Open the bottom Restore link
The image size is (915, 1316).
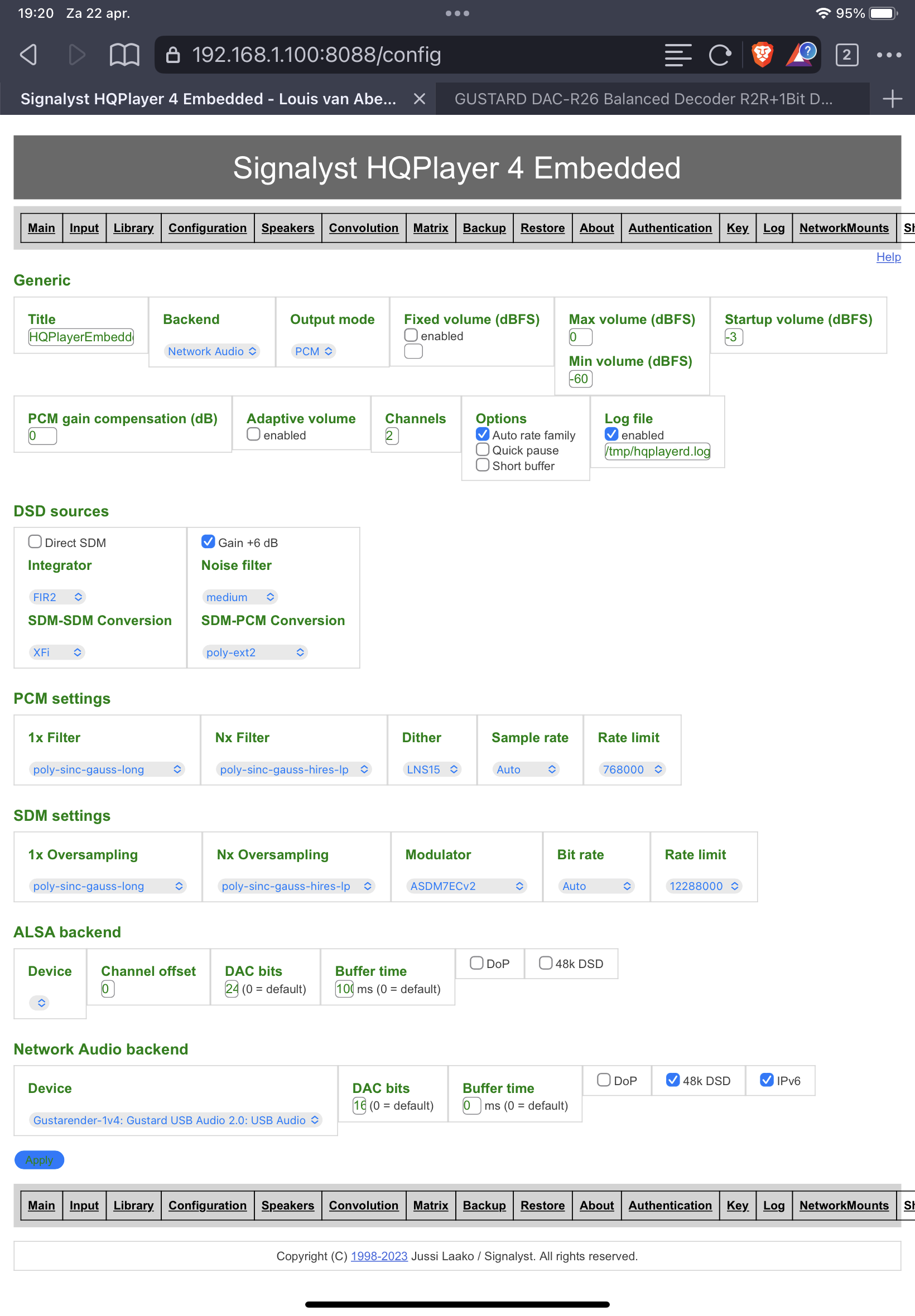pyautogui.click(x=542, y=1206)
